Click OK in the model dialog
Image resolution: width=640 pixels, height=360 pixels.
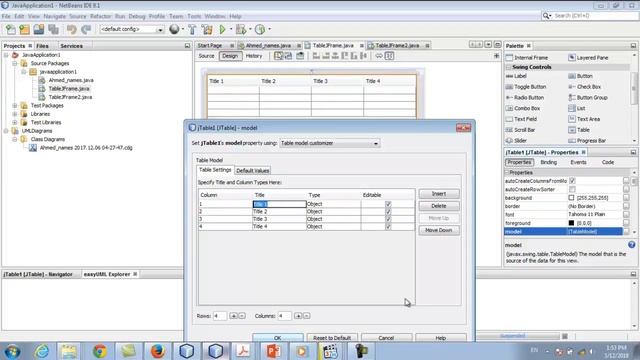pyautogui.click(x=278, y=338)
